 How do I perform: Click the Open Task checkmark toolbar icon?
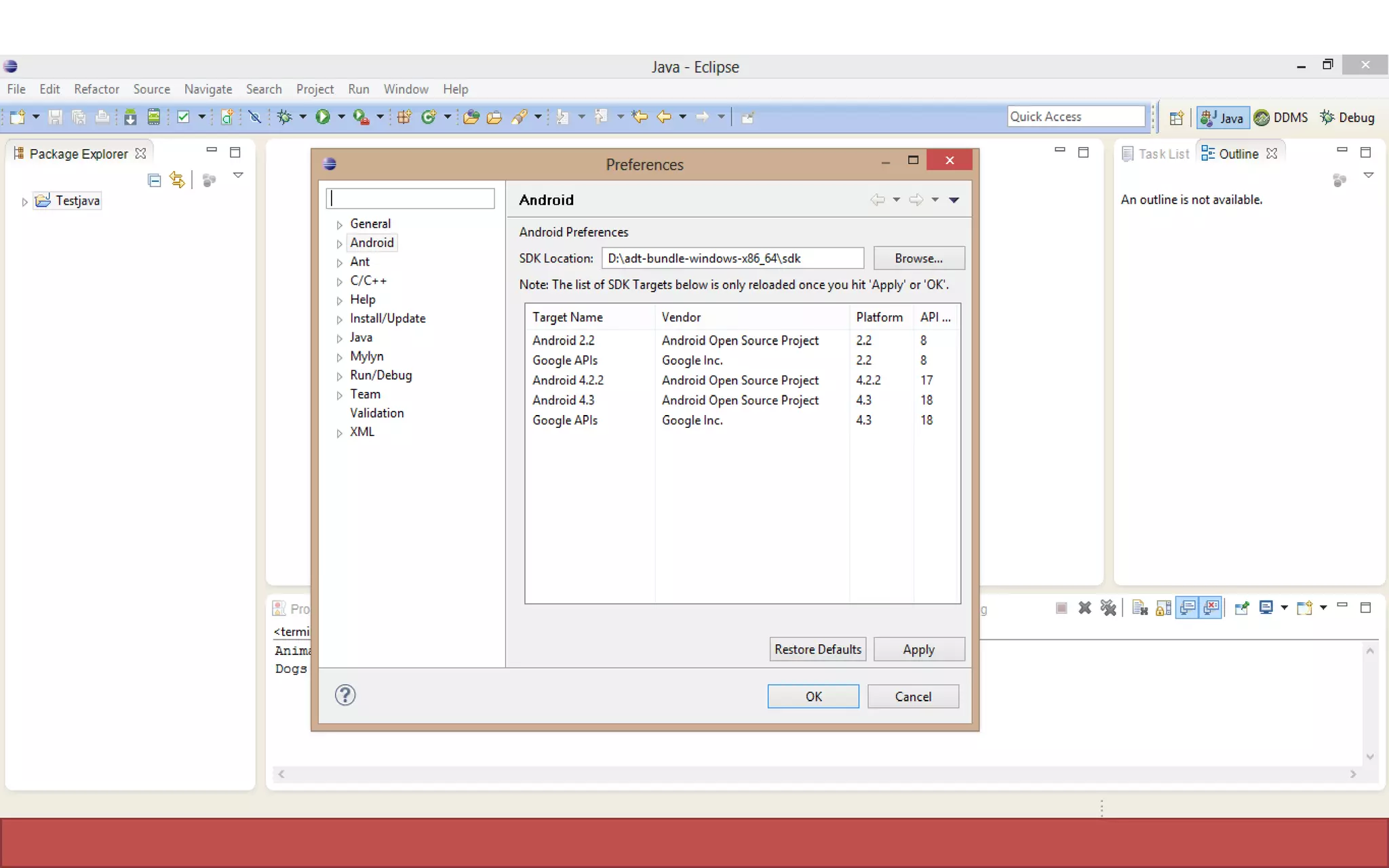183,117
